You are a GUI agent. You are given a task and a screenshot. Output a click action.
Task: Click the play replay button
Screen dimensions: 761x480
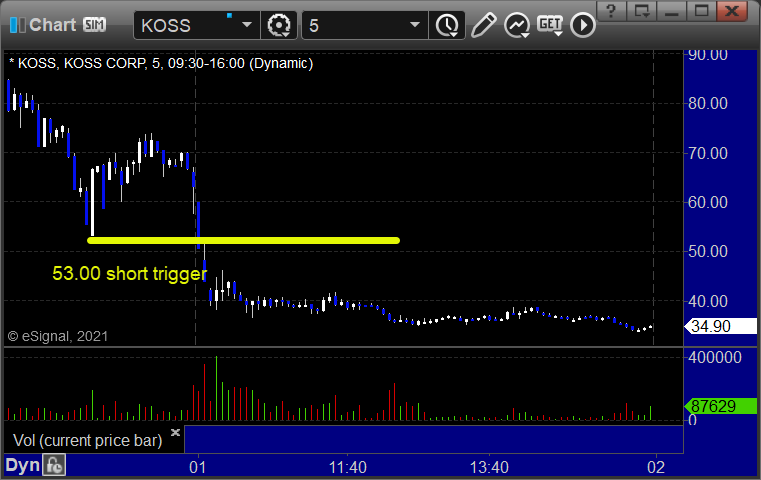tap(582, 25)
